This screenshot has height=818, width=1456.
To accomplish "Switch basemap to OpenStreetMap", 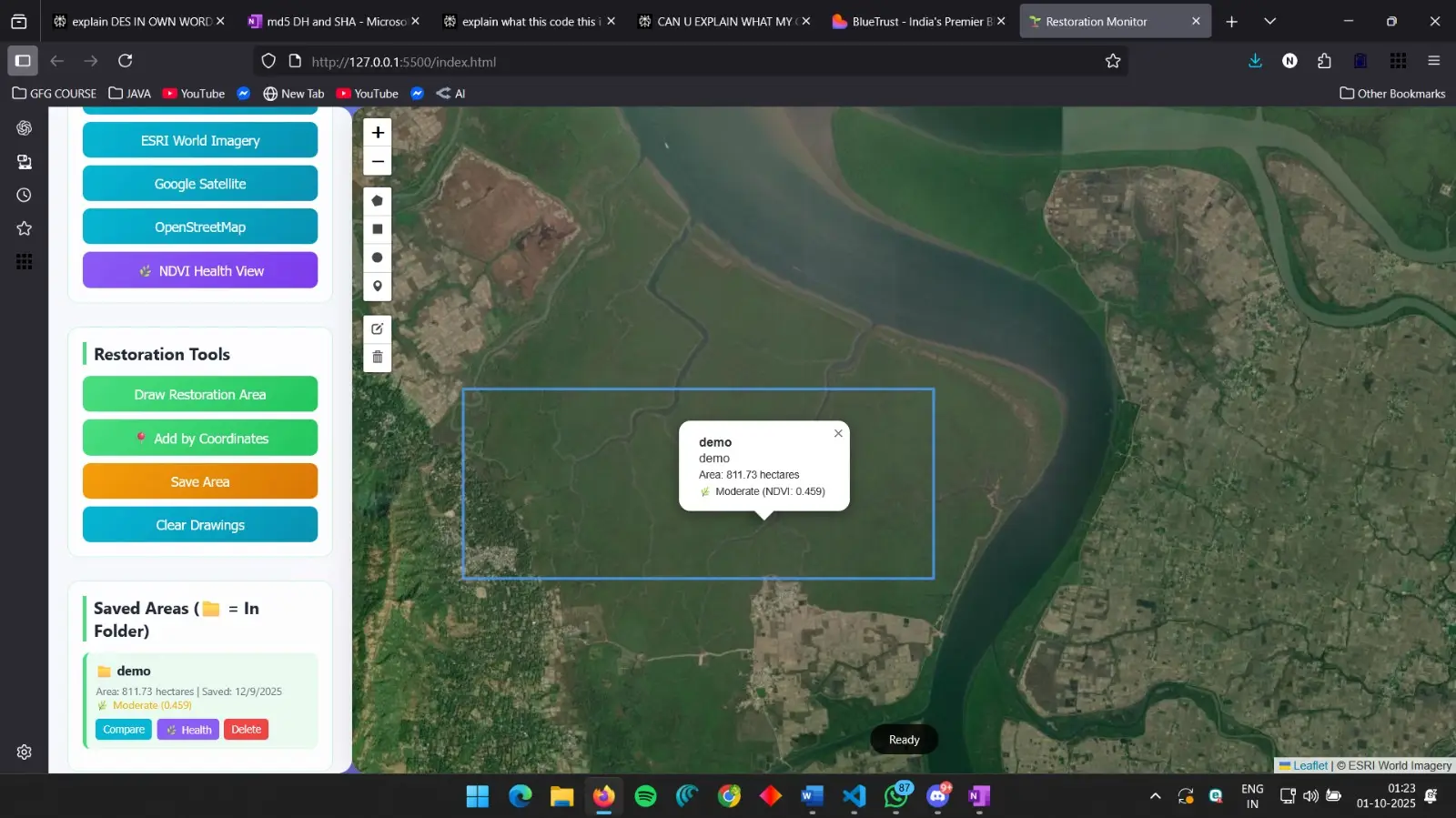I will [200, 227].
